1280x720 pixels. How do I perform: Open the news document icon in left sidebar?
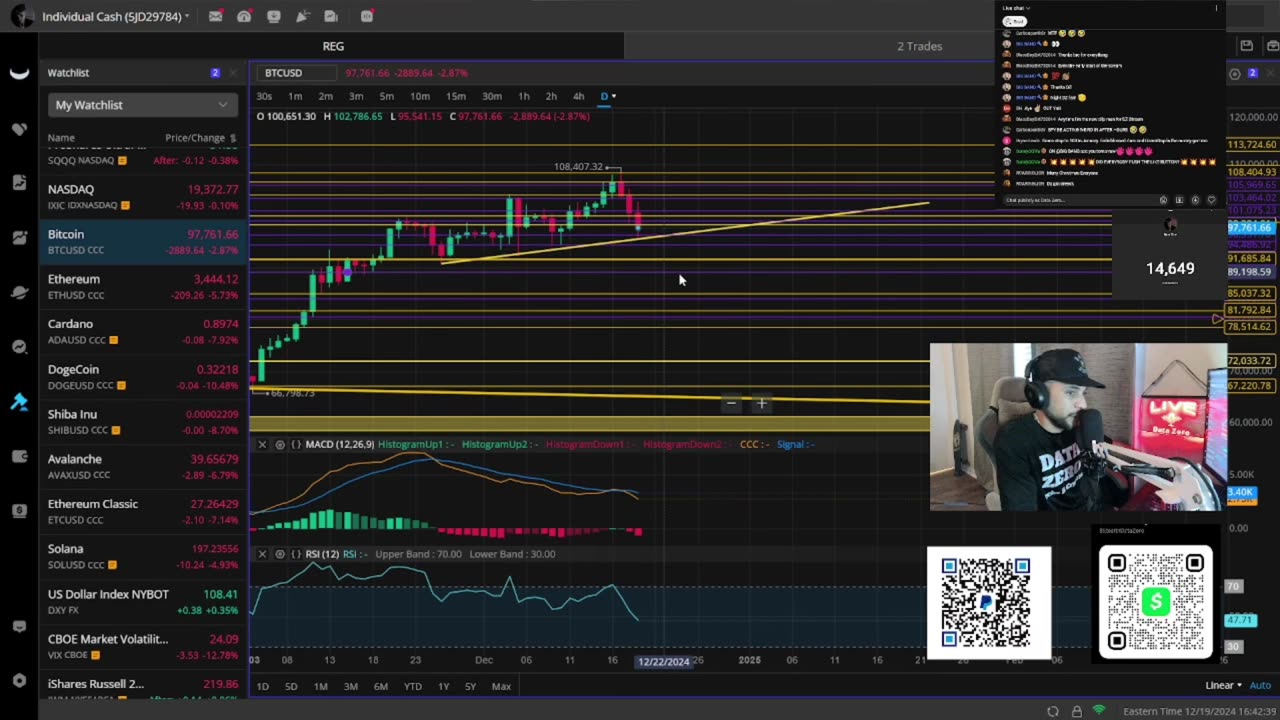pyautogui.click(x=19, y=183)
